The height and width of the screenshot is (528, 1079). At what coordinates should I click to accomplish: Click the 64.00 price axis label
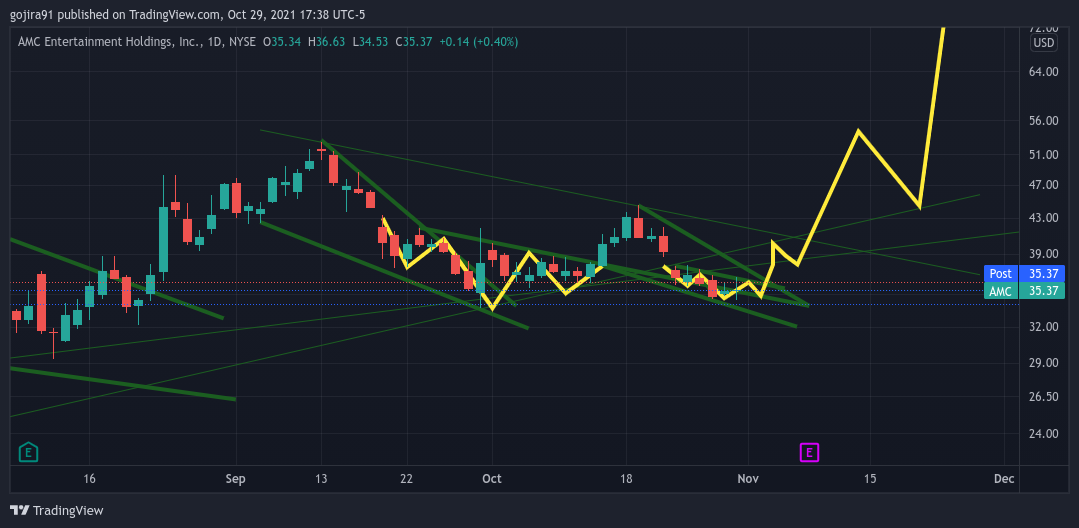pyautogui.click(x=1043, y=71)
